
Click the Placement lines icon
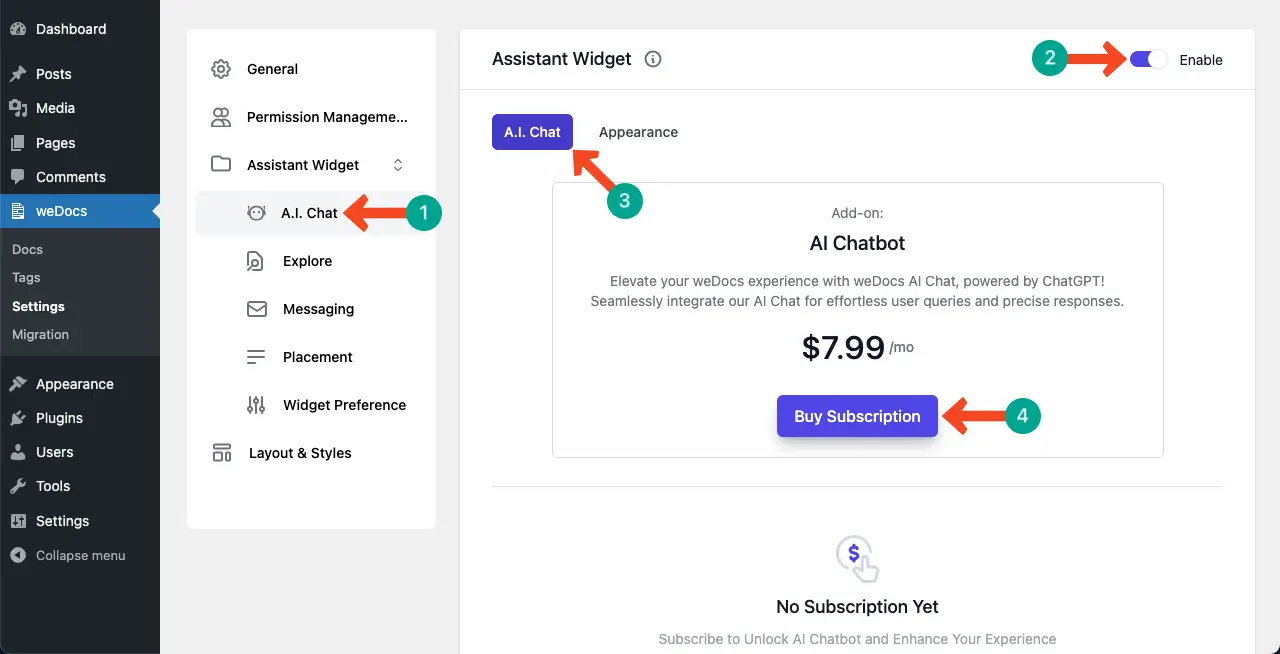tap(256, 357)
